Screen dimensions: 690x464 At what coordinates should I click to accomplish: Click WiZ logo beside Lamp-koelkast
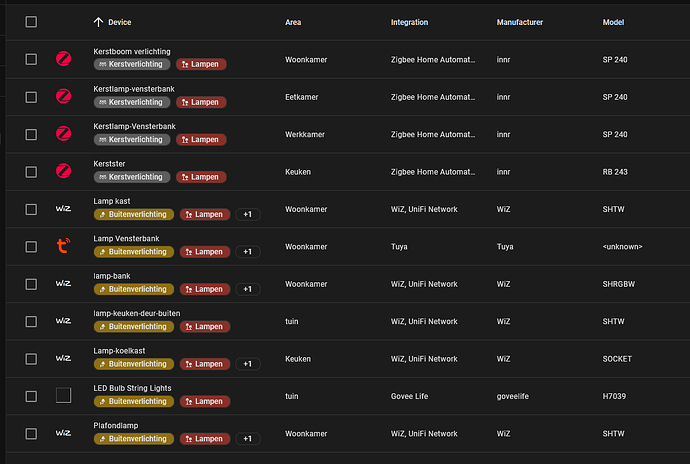coord(63,358)
